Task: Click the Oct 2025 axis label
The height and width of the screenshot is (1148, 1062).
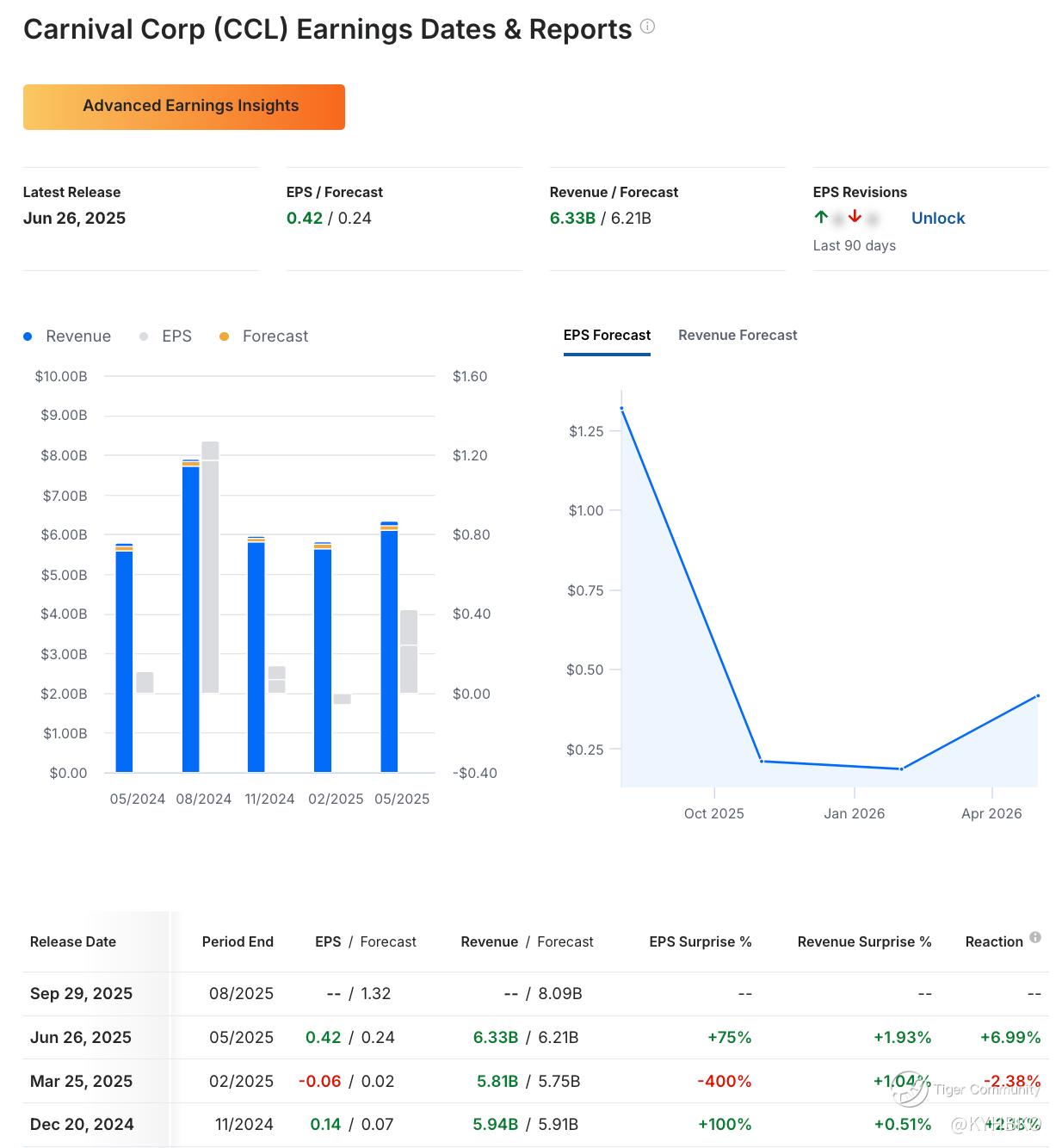Action: tap(714, 814)
